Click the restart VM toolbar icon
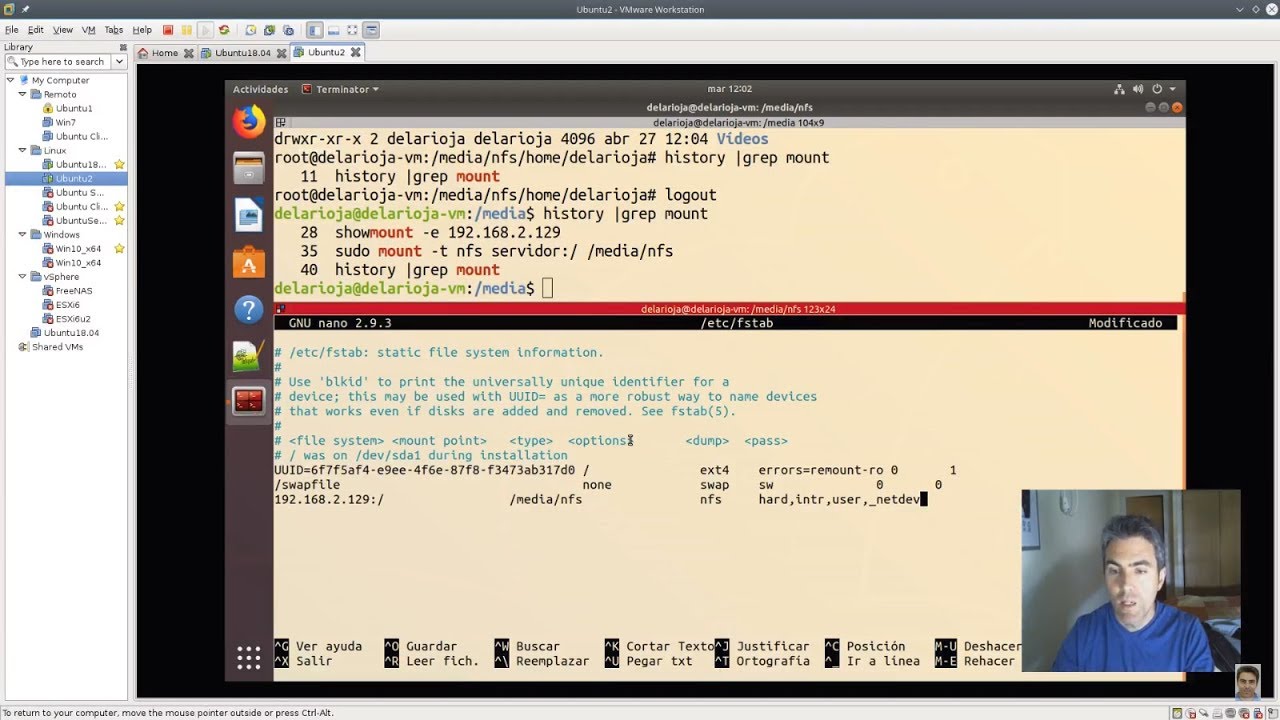Image resolution: width=1280 pixels, height=720 pixels. pos(224,30)
